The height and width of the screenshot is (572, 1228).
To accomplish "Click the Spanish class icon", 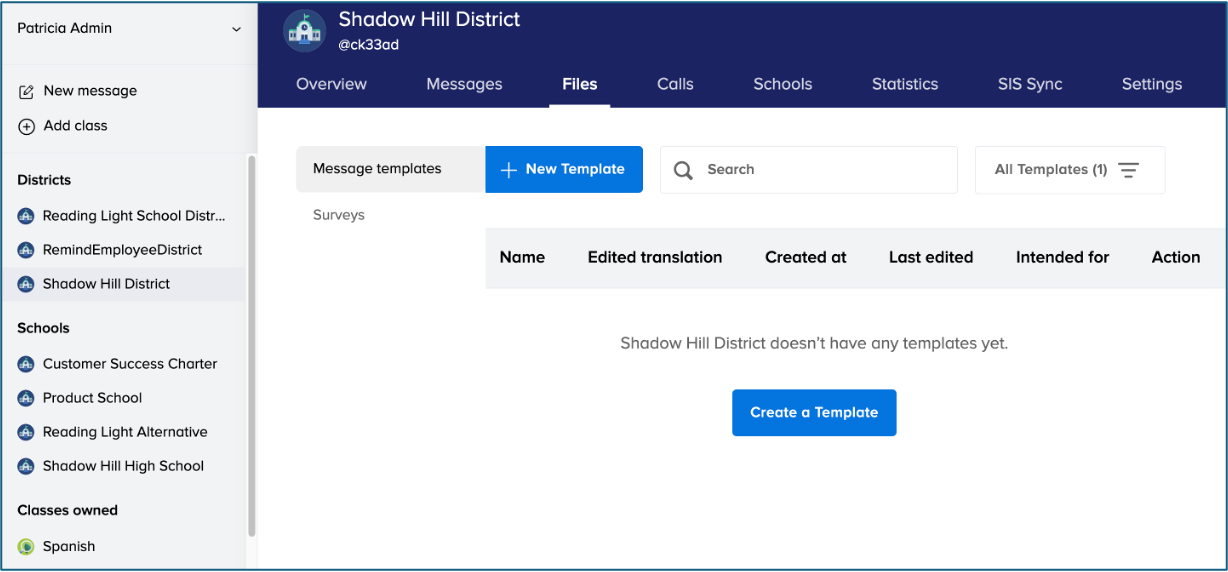I will [x=26, y=547].
